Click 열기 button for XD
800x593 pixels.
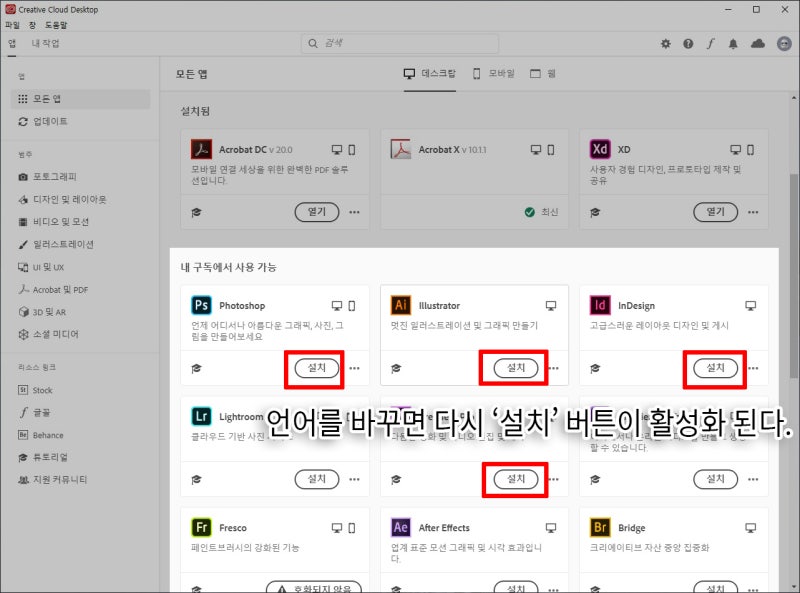tap(715, 212)
